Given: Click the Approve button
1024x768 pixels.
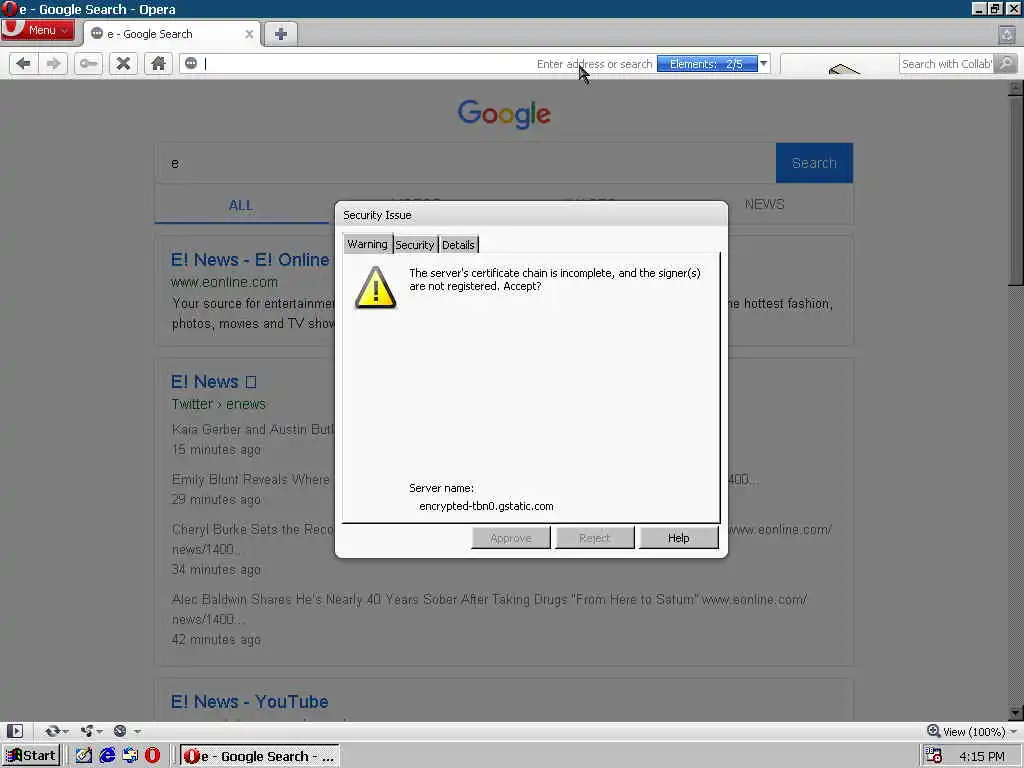Looking at the screenshot, I should pos(511,538).
